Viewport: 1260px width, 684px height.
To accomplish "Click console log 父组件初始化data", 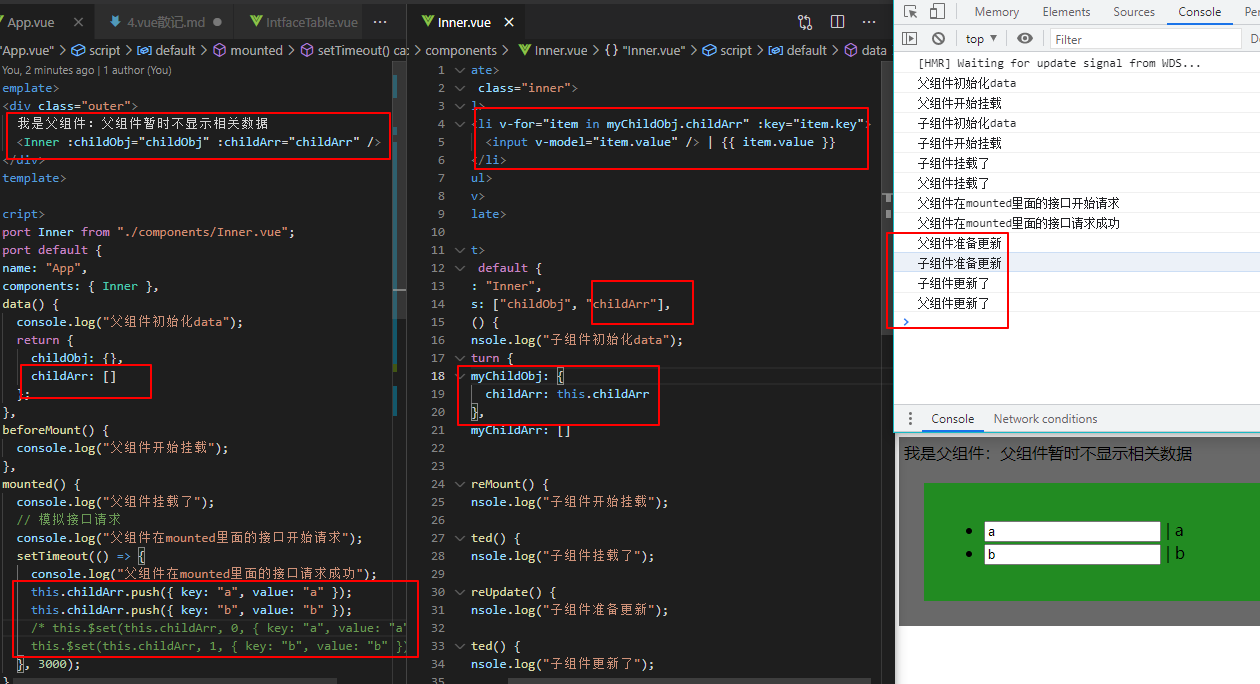I will tap(966, 83).
